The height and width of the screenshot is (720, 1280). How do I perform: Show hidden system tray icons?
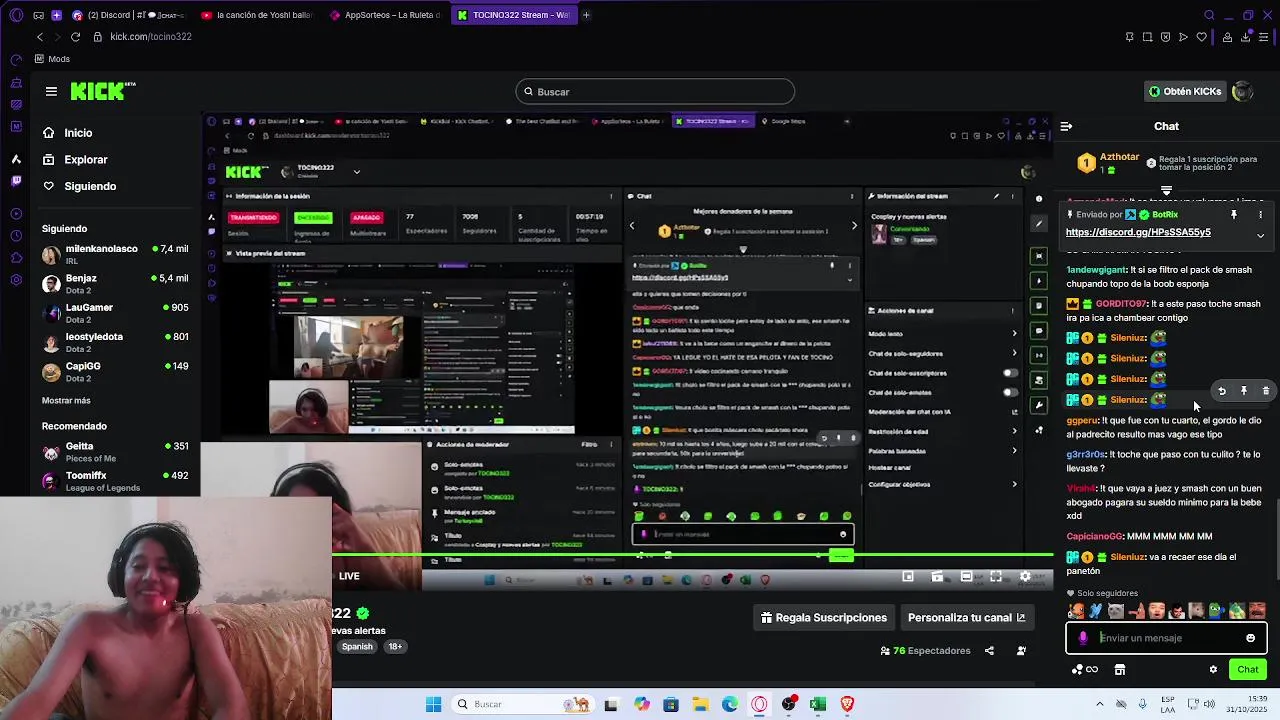point(1099,704)
